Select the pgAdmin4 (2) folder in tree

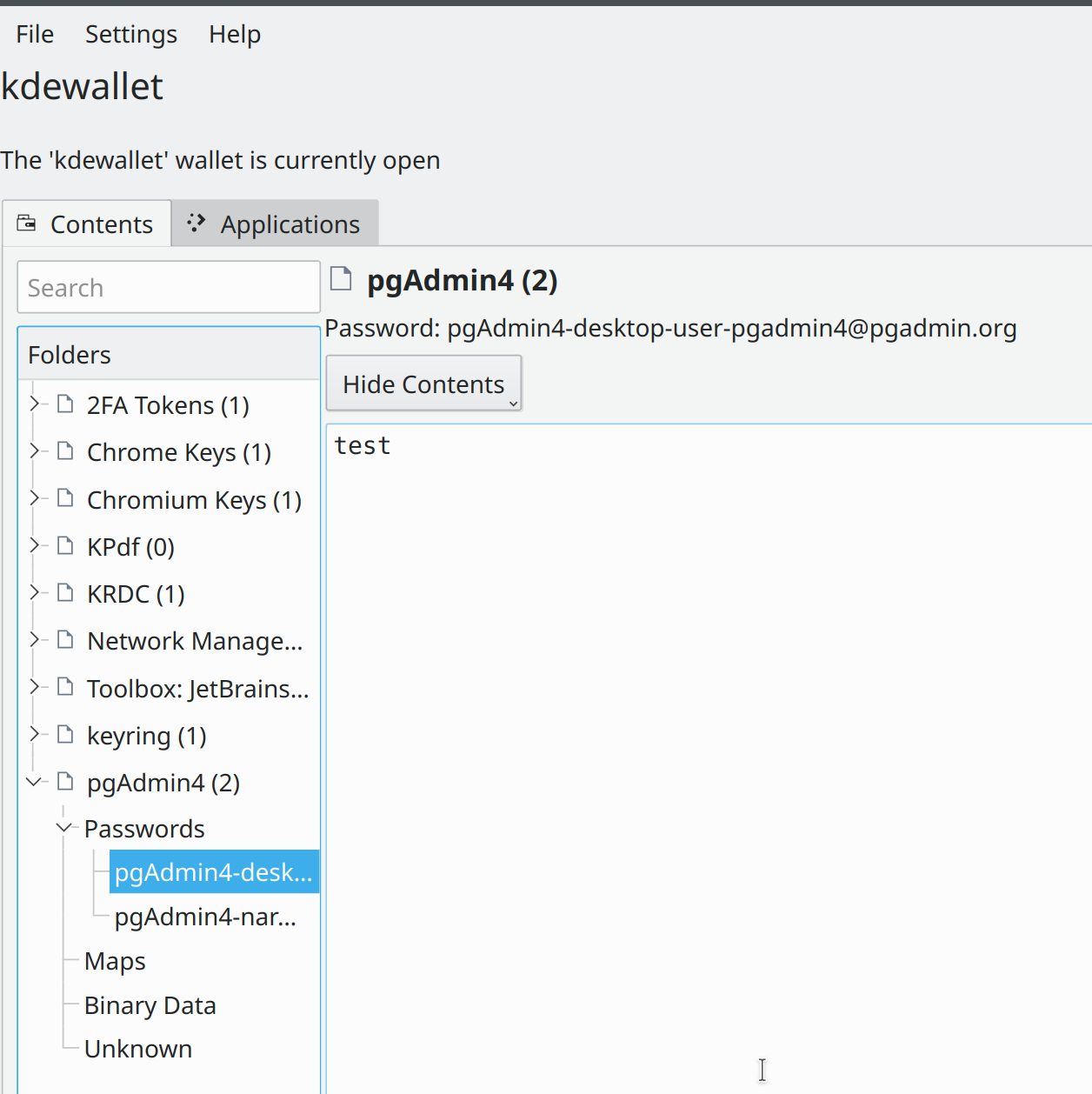point(163,783)
